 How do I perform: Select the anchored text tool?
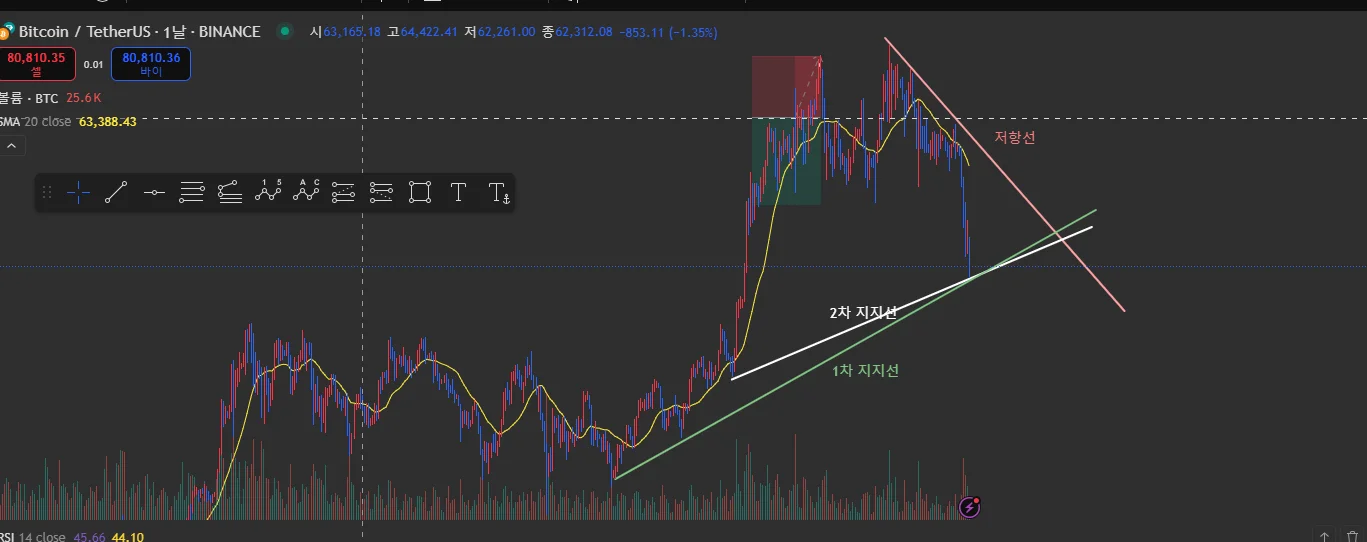click(498, 193)
